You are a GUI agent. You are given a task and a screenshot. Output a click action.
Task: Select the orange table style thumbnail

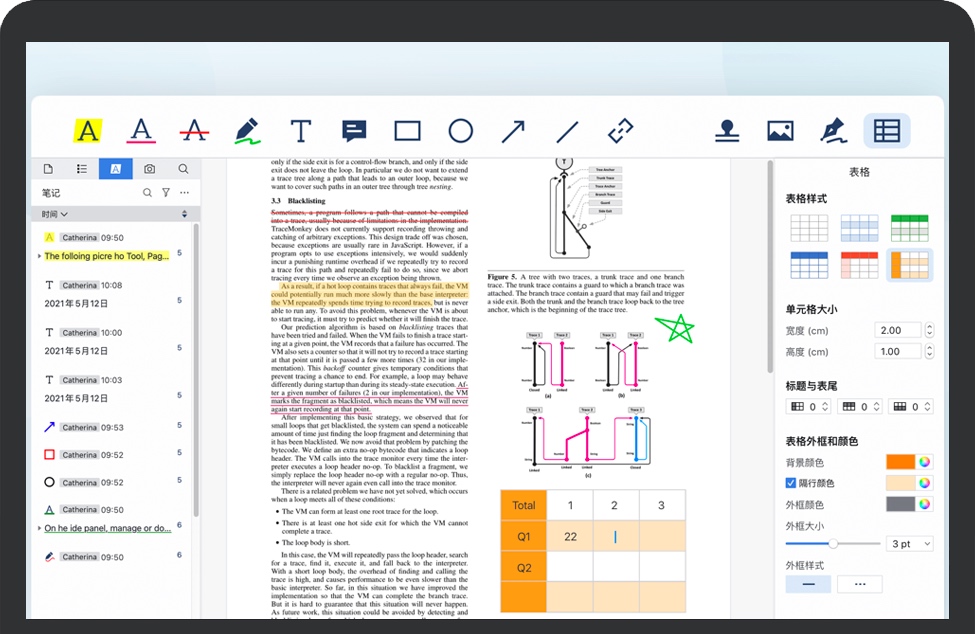(909, 265)
